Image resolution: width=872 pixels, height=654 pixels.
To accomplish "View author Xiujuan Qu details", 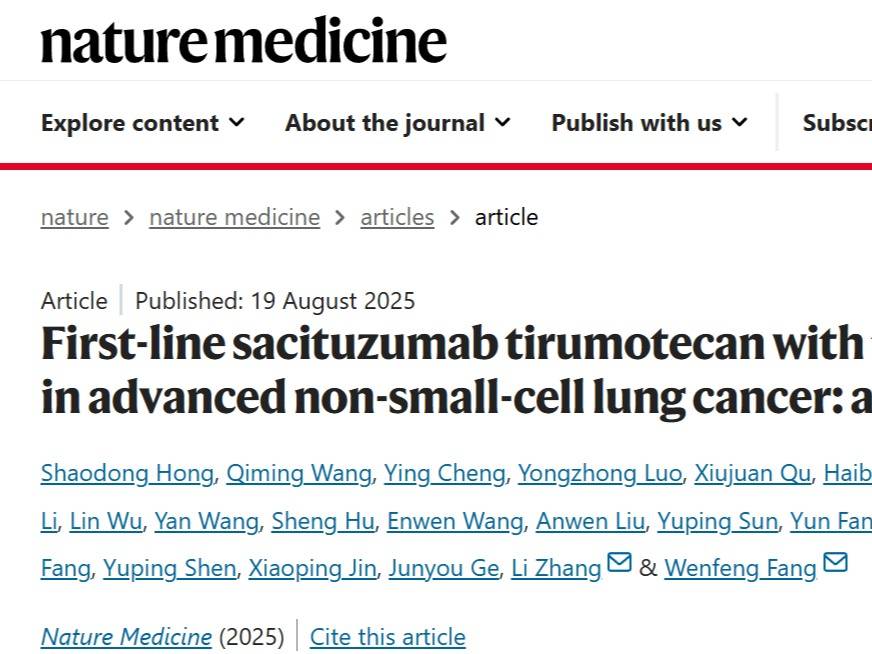I will [x=752, y=474].
